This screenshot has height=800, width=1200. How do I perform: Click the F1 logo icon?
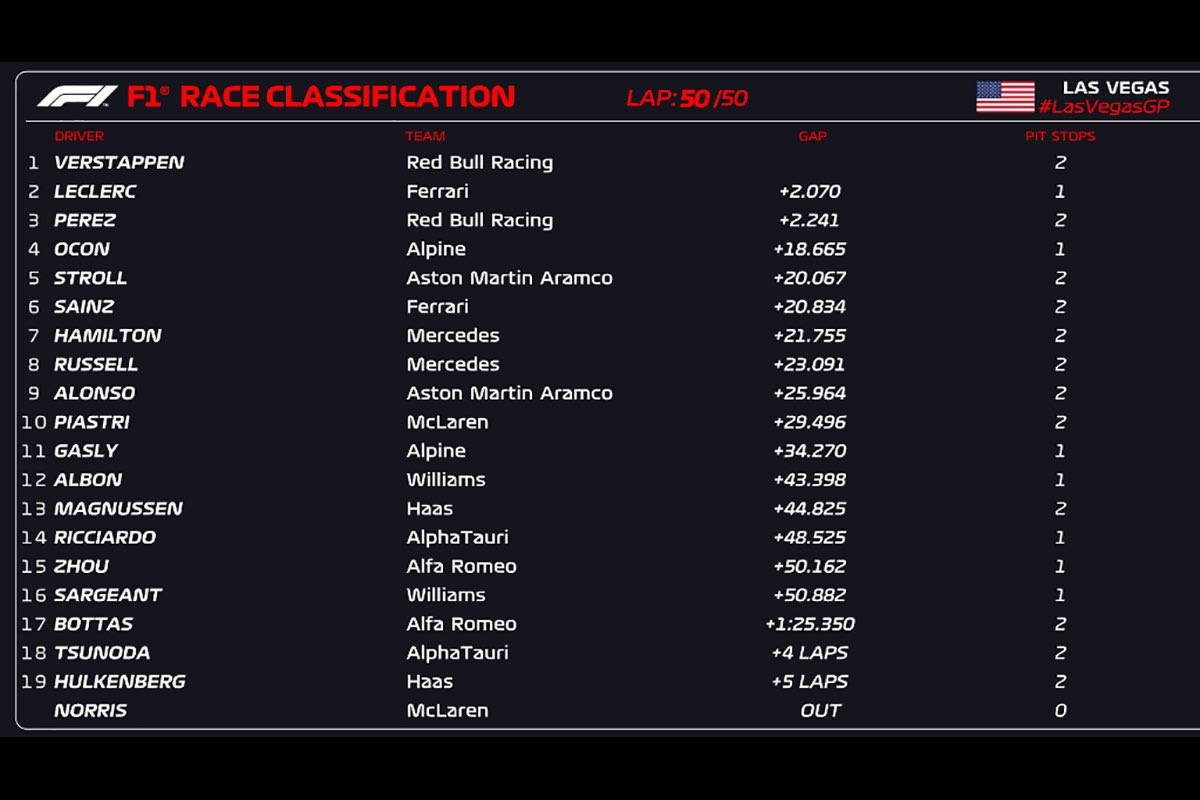[x=77, y=96]
